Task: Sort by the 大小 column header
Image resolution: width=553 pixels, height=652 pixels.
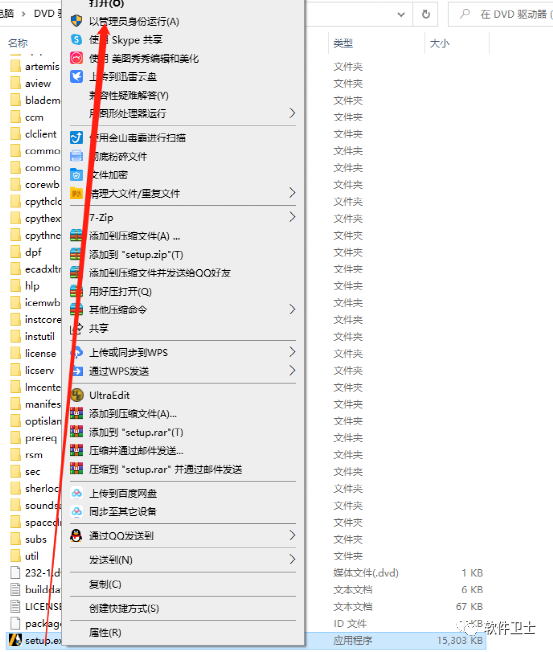Action: click(439, 43)
